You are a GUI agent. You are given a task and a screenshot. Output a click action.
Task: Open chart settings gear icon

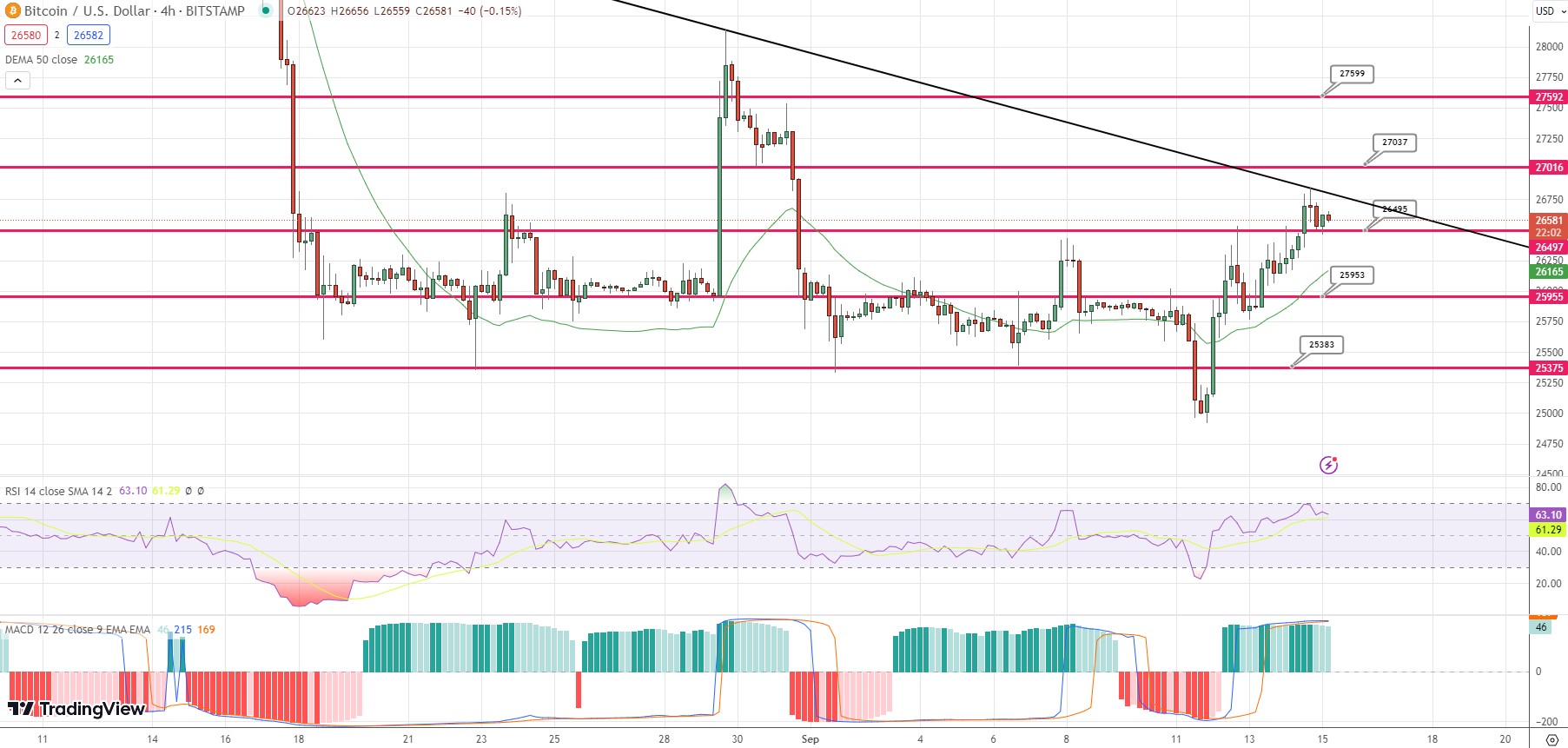1552,739
